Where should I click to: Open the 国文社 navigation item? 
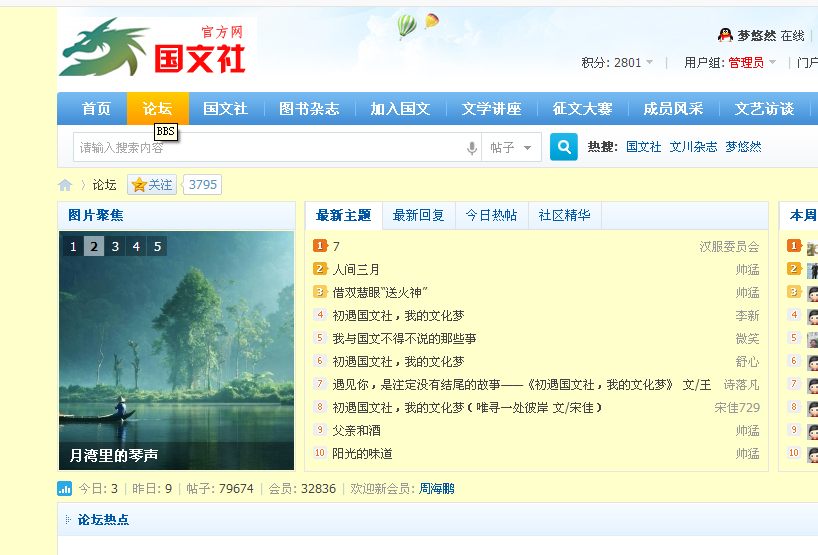tap(225, 108)
